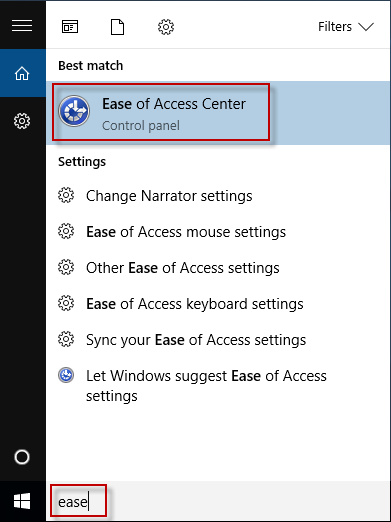Click the Ease of Access Center icon
Screen dimensions: 391x522
74,111
